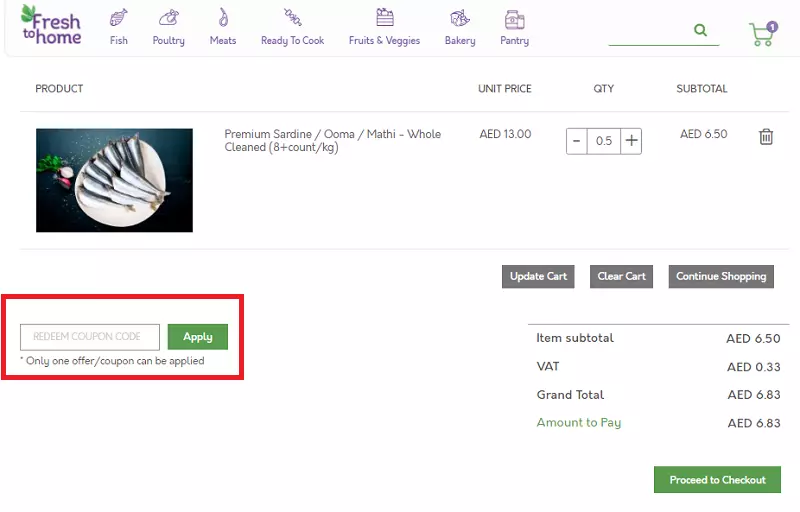Screen dimensions: 800x512
Task: Click the Grand Total label
Action: [570, 395]
